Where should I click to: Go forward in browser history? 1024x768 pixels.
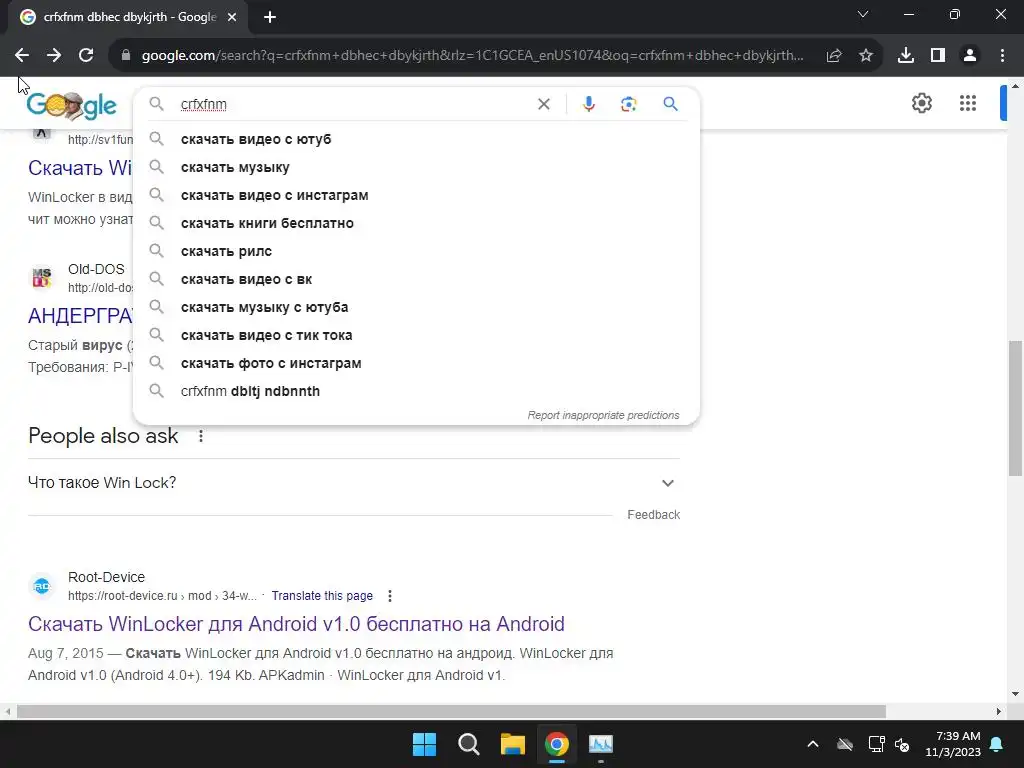click(x=54, y=56)
